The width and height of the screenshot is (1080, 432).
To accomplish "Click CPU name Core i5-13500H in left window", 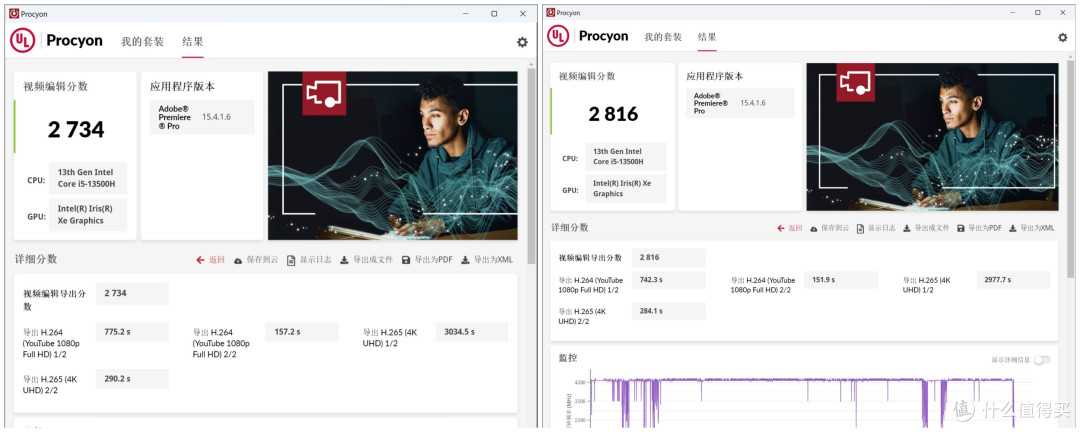I will tap(87, 178).
